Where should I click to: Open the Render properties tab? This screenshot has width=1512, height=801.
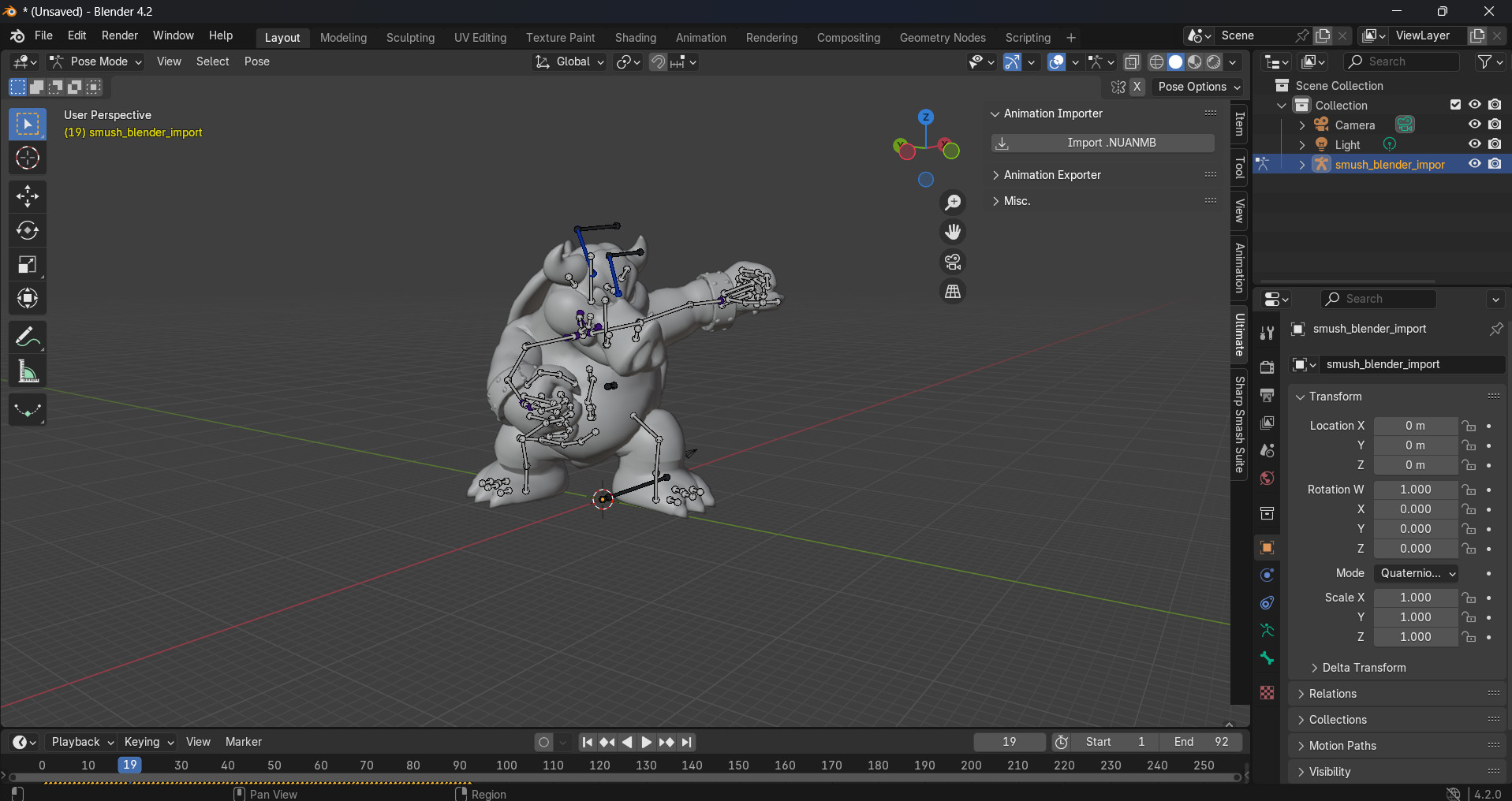point(1267,367)
